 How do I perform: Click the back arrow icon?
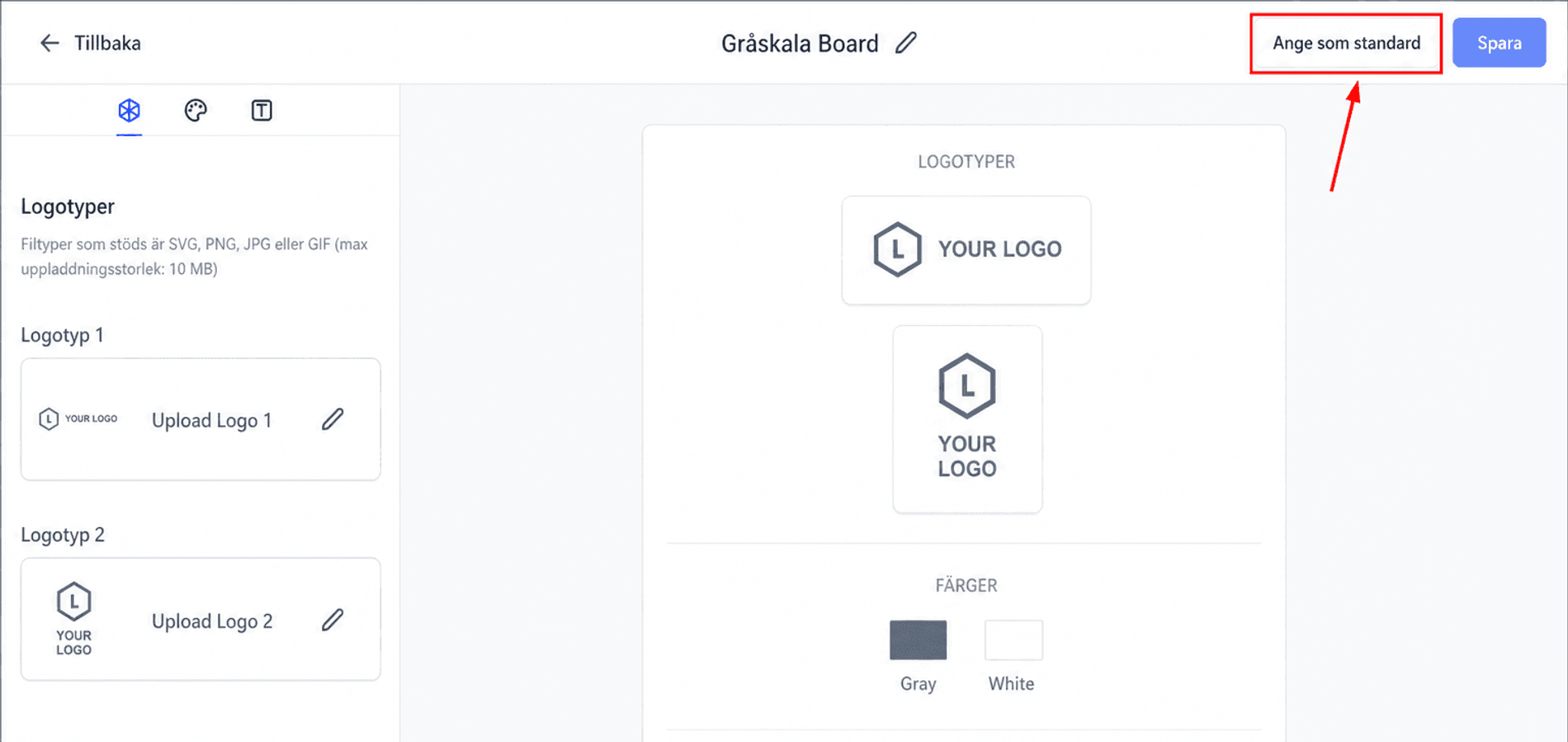pos(50,43)
